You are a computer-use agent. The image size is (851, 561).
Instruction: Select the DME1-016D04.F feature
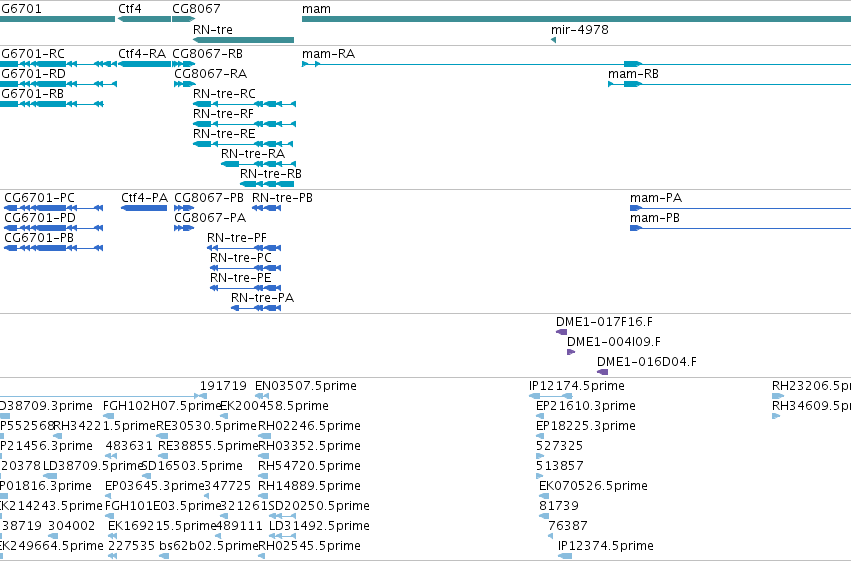click(x=602, y=372)
